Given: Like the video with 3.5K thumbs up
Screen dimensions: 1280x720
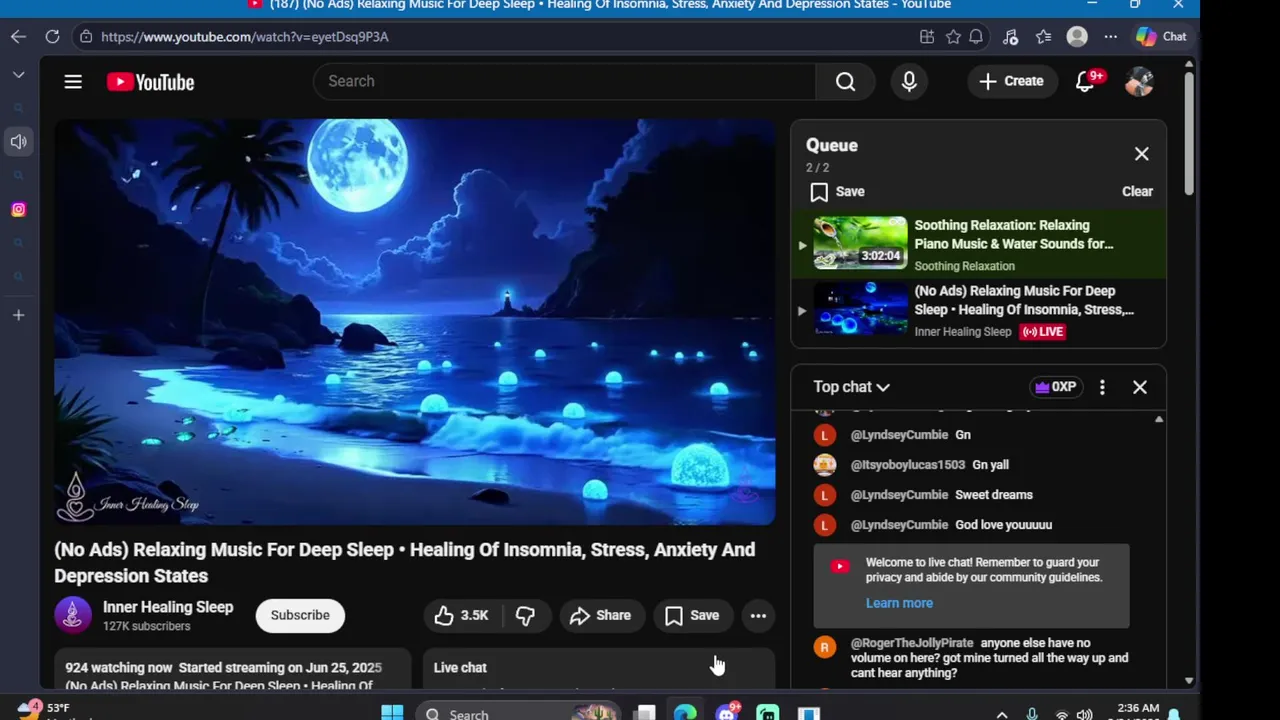Looking at the screenshot, I should [462, 615].
